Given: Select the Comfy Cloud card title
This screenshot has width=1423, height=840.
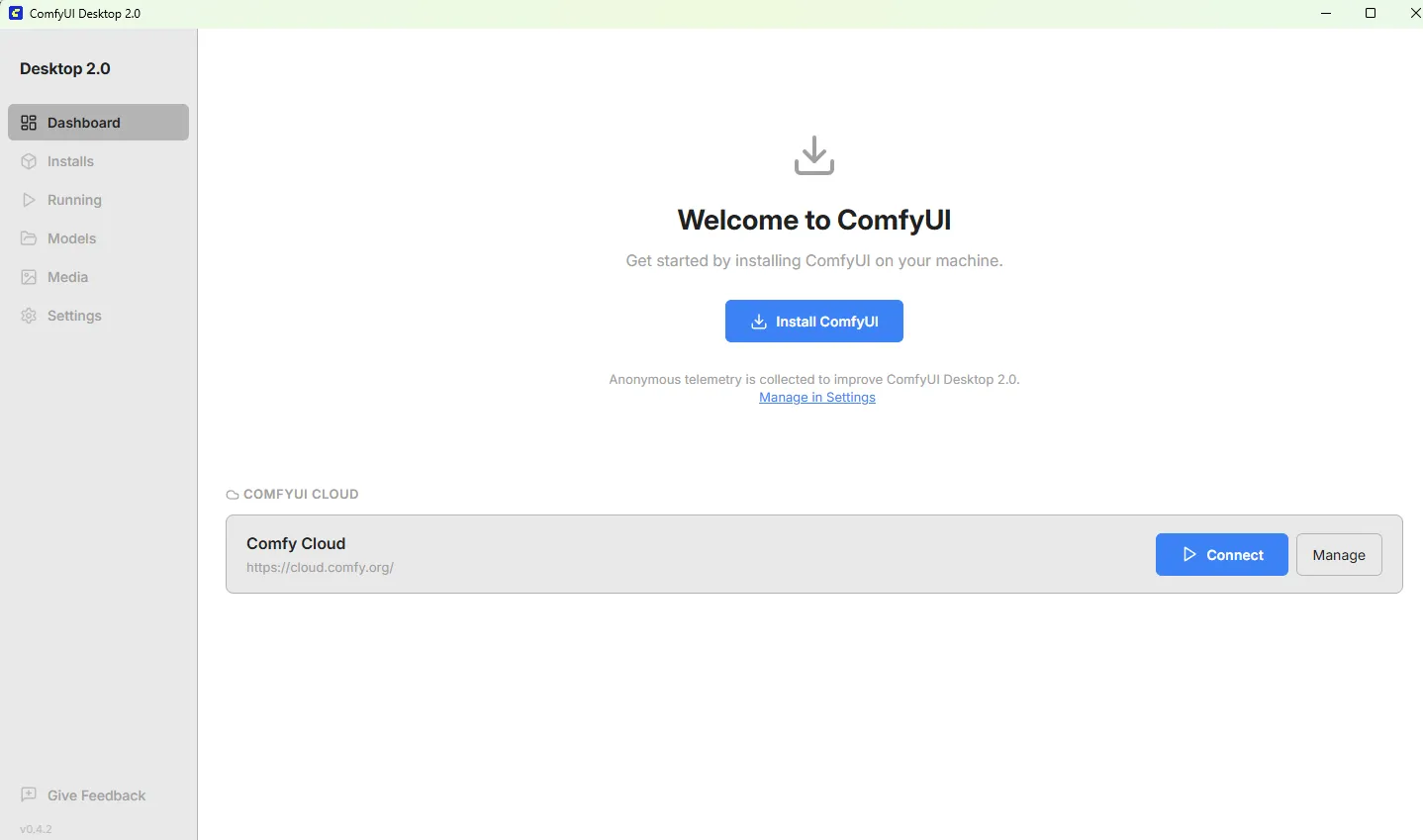Looking at the screenshot, I should click(x=296, y=543).
